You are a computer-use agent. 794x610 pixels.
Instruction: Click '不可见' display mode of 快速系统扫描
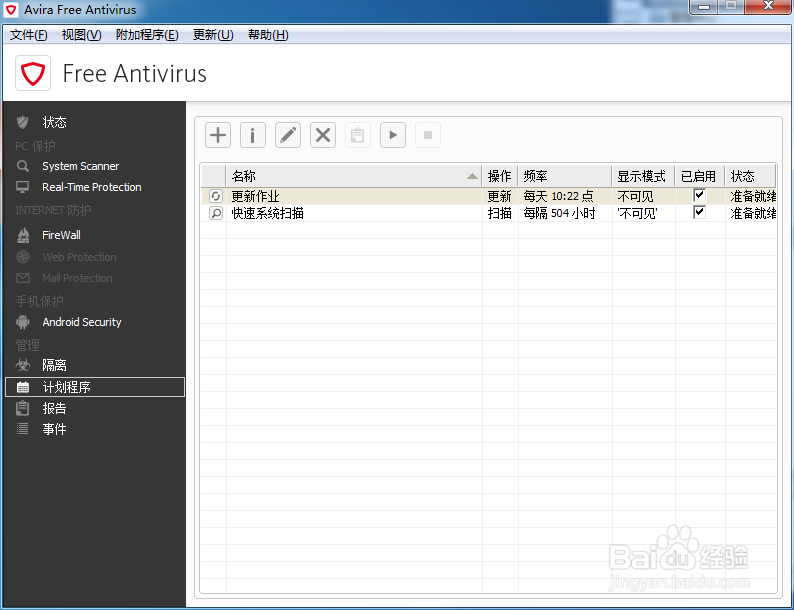point(637,213)
